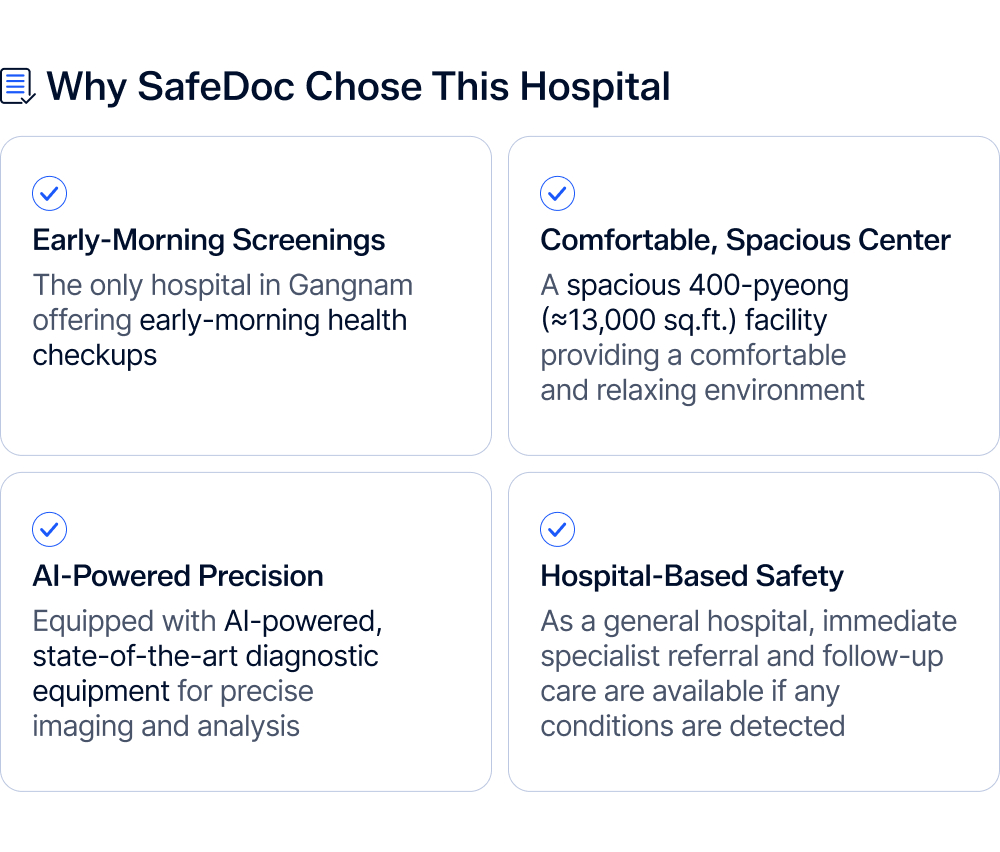Click "The only hospital in Gangnam" text
Viewport: 1000px width, 852px height.
click(x=222, y=285)
